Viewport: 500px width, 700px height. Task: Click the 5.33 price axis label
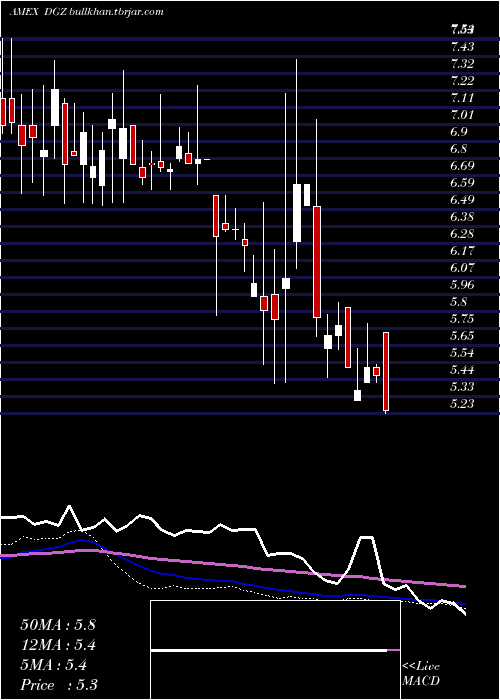point(462,387)
